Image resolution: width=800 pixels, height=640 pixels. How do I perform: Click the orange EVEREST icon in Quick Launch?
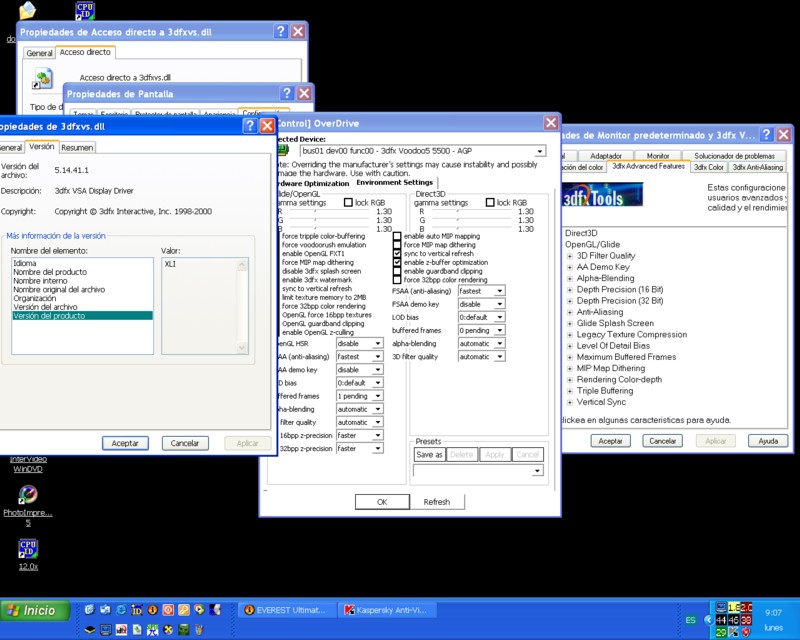[152, 609]
